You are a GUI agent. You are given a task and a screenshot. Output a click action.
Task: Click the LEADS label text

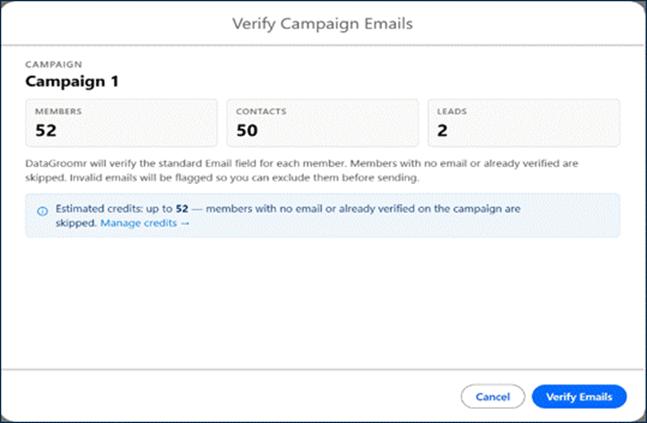pyautogui.click(x=452, y=111)
